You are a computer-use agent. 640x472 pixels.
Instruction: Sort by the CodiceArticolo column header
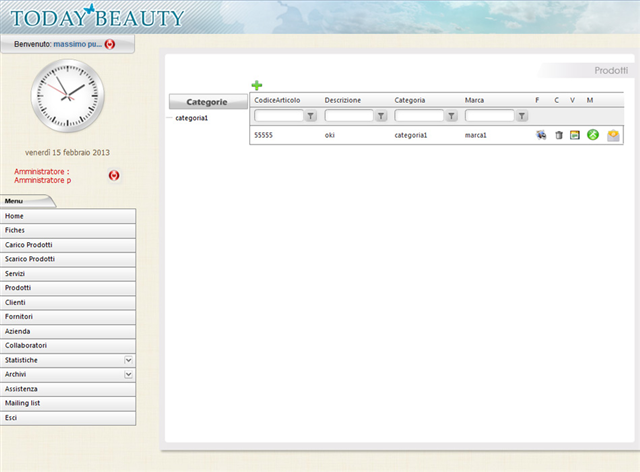click(277, 100)
